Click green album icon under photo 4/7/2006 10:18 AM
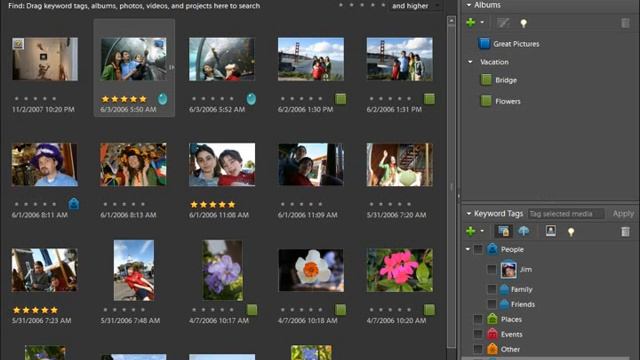640x360 pixels. pos(341,310)
